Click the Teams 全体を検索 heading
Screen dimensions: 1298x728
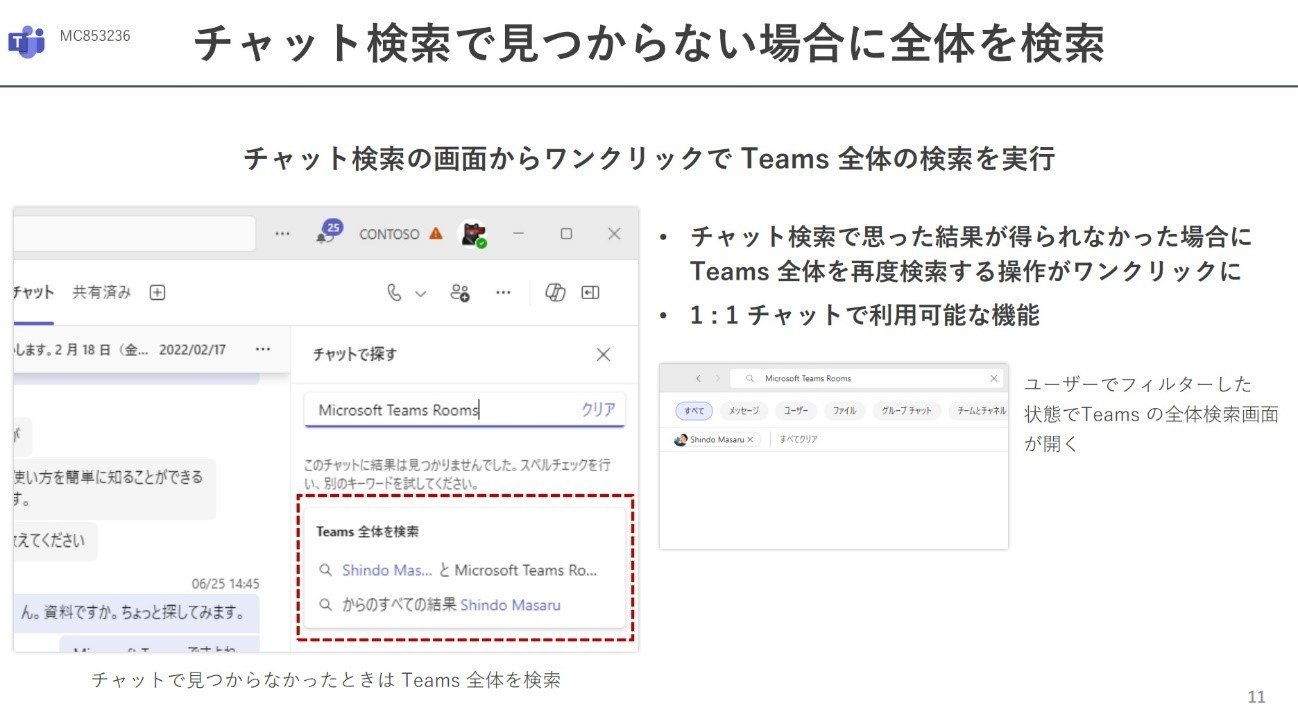point(367,532)
